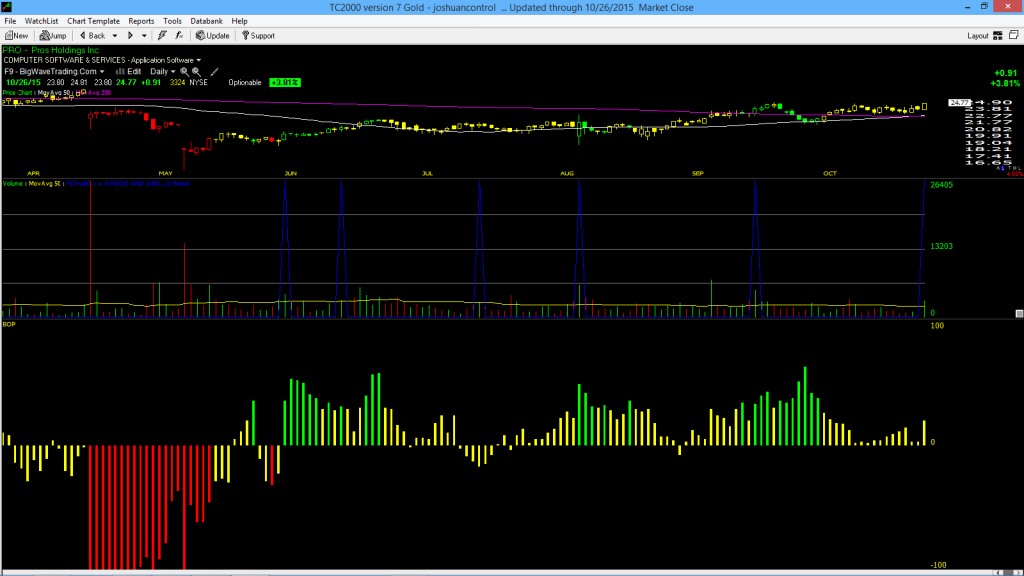Click the second magnifier zoom icon
1024x576 pixels.
click(196, 72)
